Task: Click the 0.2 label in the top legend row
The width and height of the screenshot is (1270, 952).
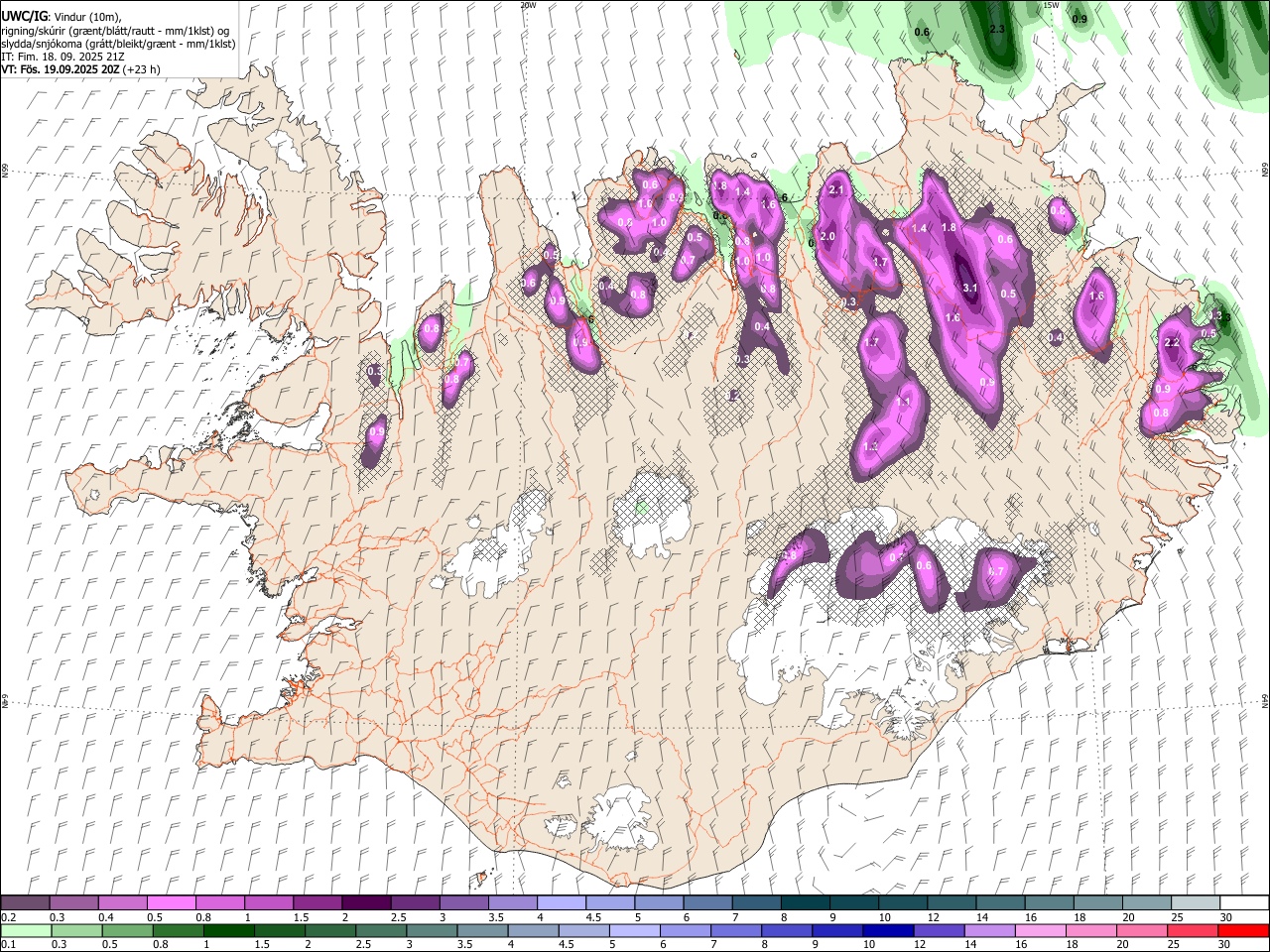Action: click(8, 917)
